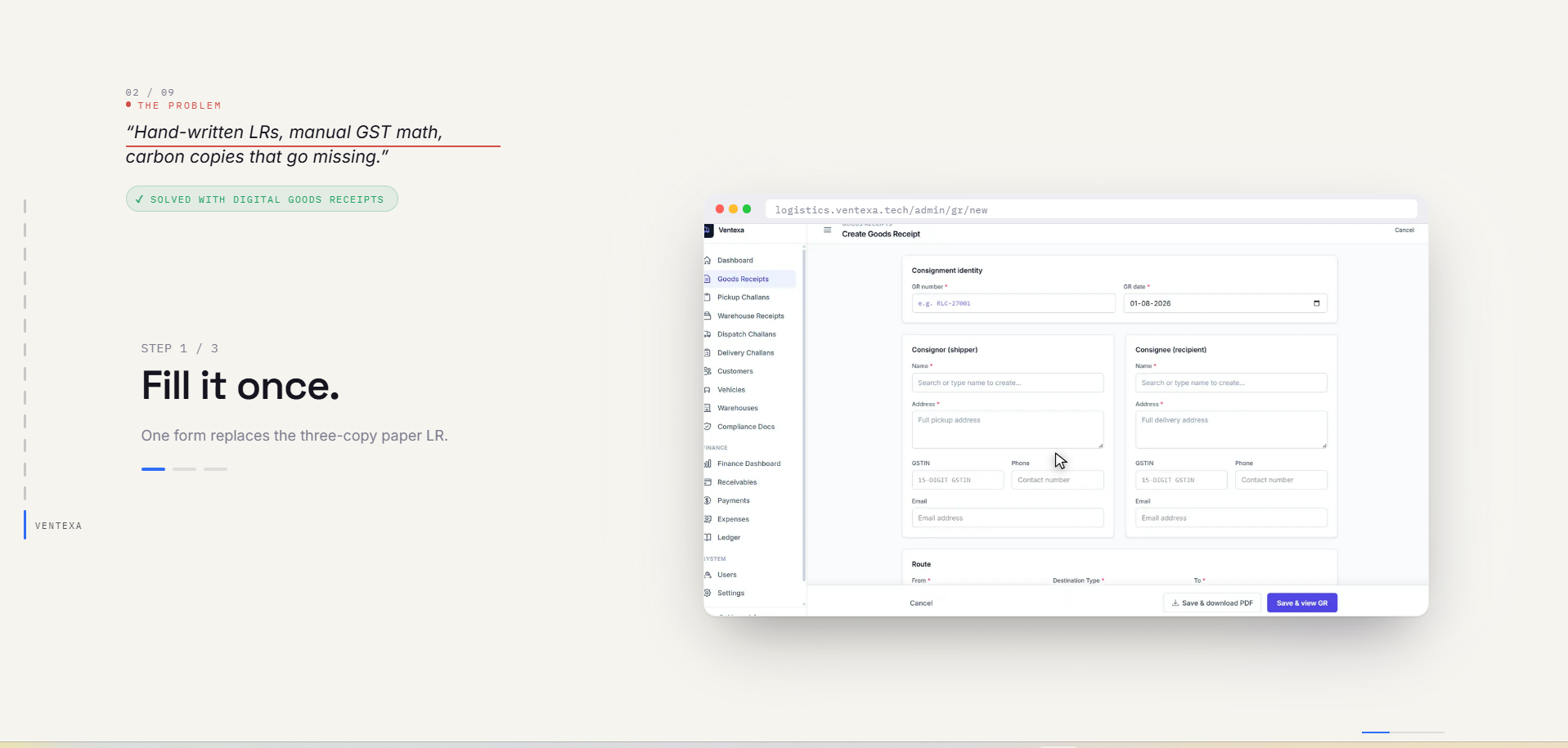Open Dispatch Challans truck icon
Image resolution: width=1568 pixels, height=748 pixels.
(x=708, y=334)
